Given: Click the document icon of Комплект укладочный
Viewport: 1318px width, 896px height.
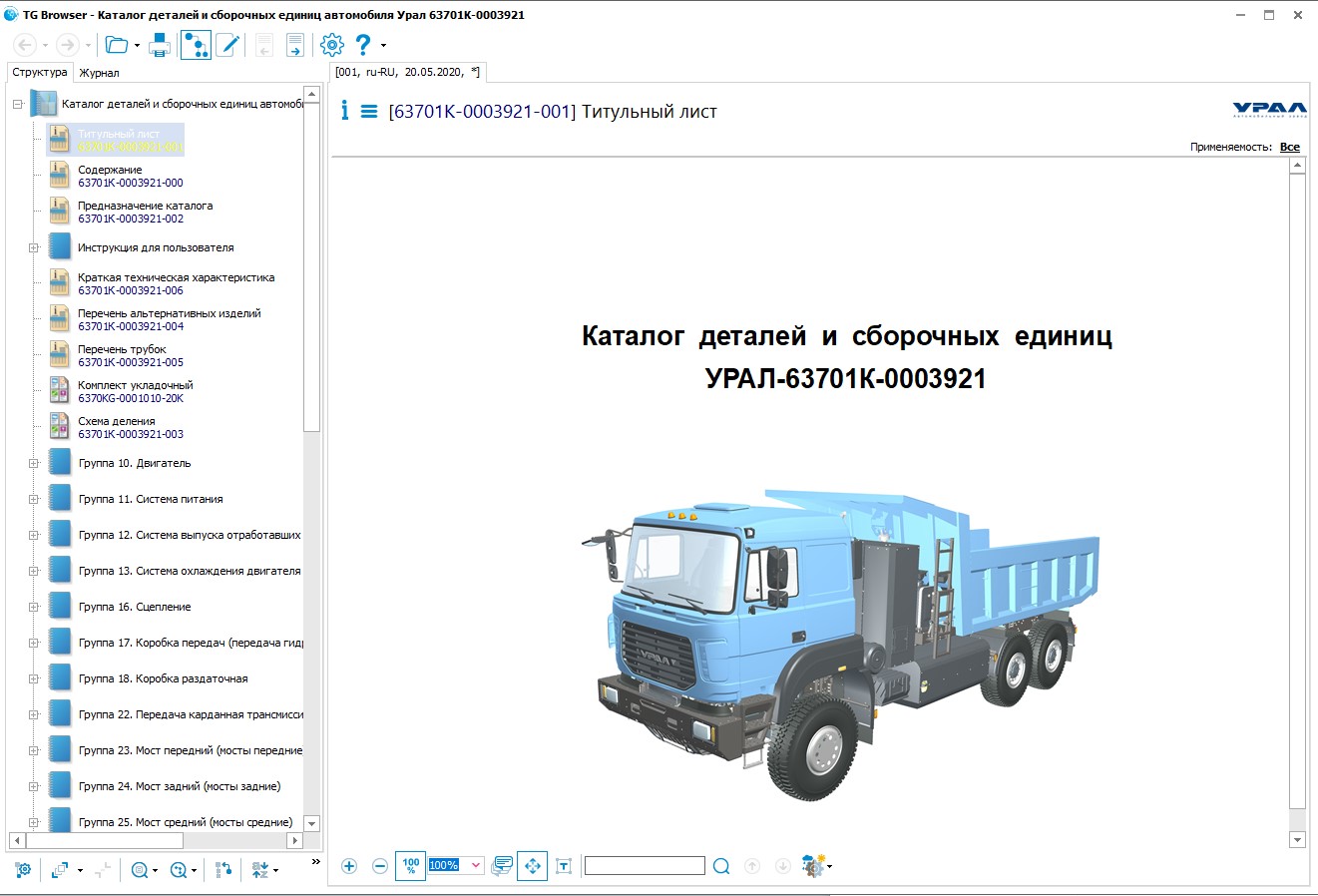Looking at the screenshot, I should [60, 391].
